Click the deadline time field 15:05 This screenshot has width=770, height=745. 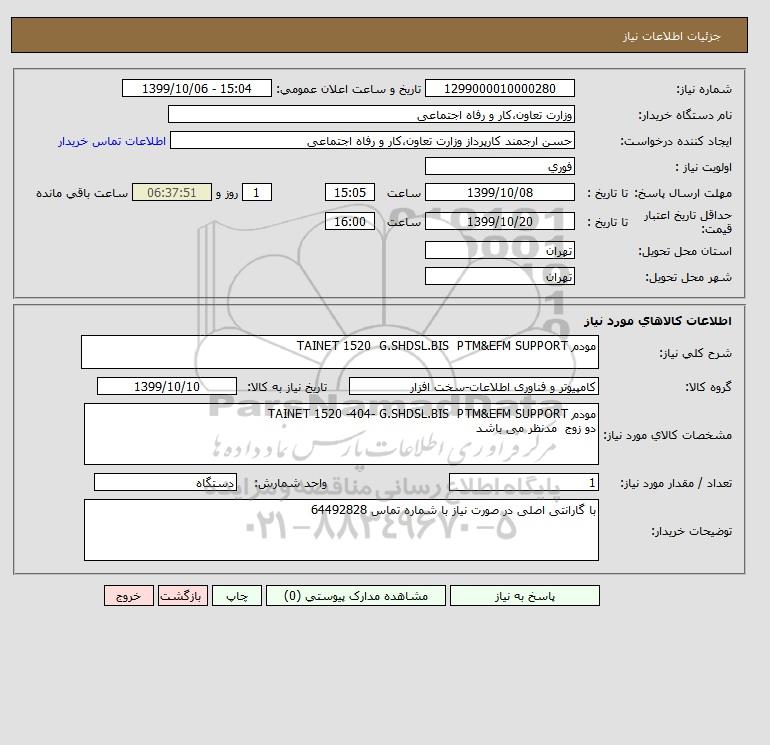click(x=350, y=193)
